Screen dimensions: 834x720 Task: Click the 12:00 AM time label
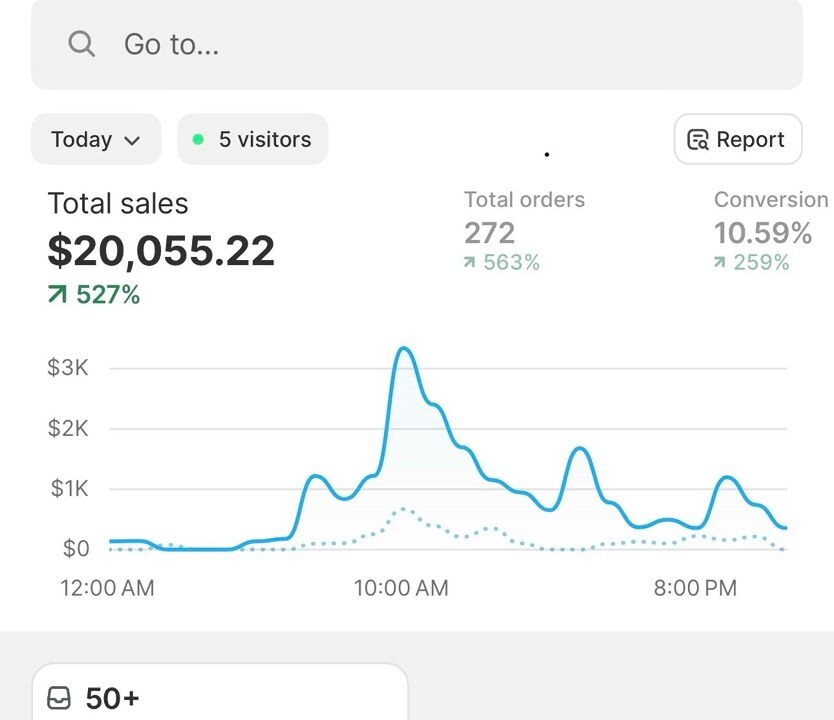tap(107, 588)
